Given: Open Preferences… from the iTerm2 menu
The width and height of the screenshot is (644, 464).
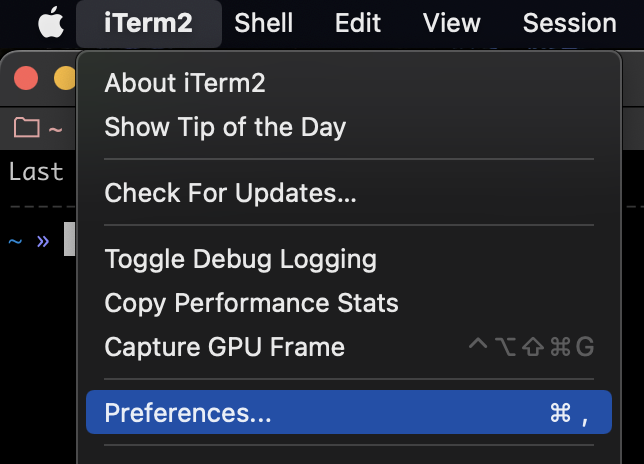Looking at the screenshot, I should pyautogui.click(x=188, y=413).
